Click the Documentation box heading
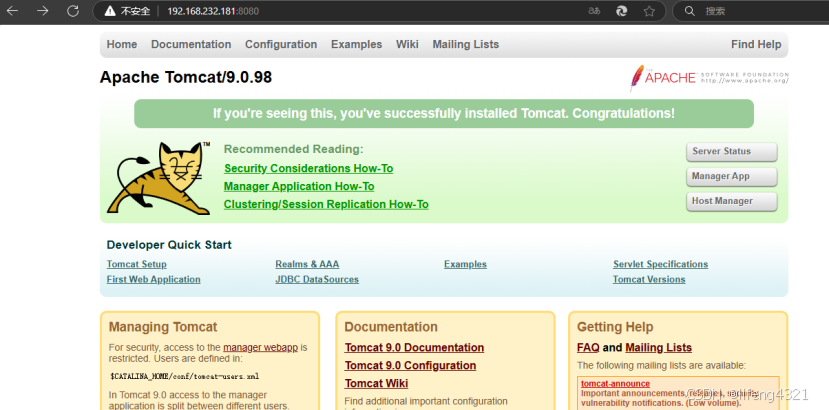Viewport: 829px width, 410px height. click(391, 327)
